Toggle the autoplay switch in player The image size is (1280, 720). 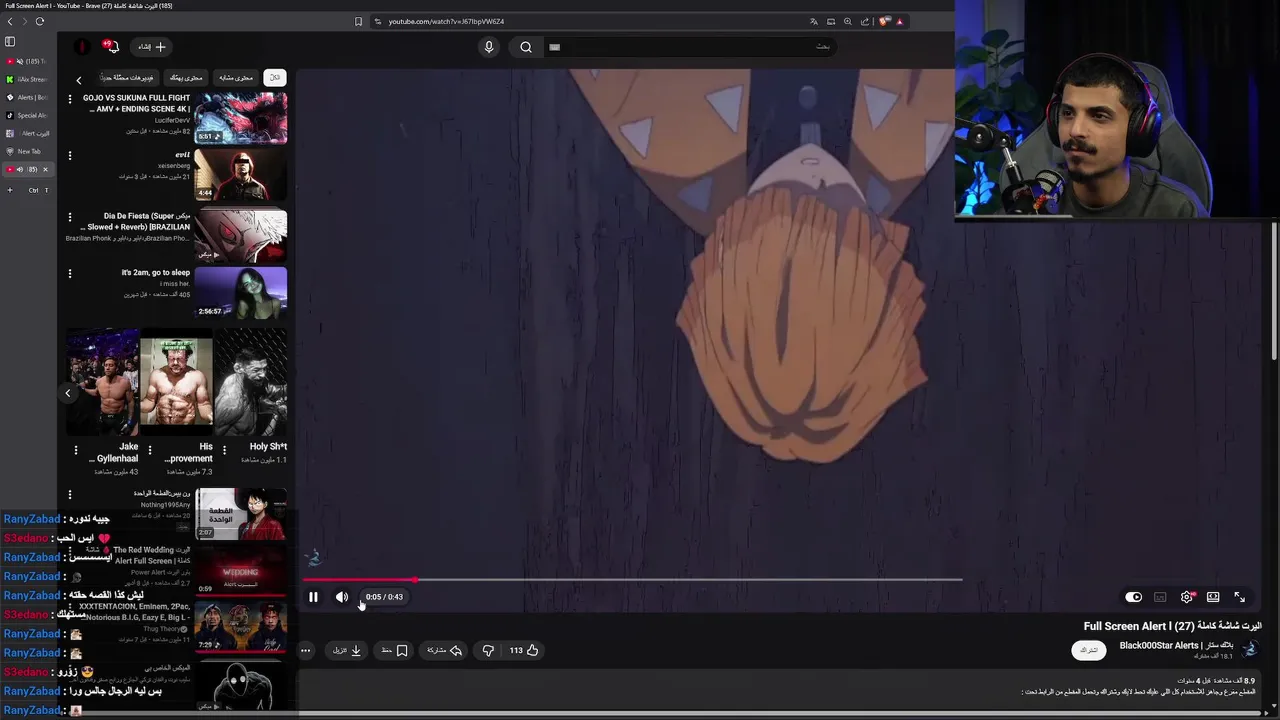coord(1133,597)
